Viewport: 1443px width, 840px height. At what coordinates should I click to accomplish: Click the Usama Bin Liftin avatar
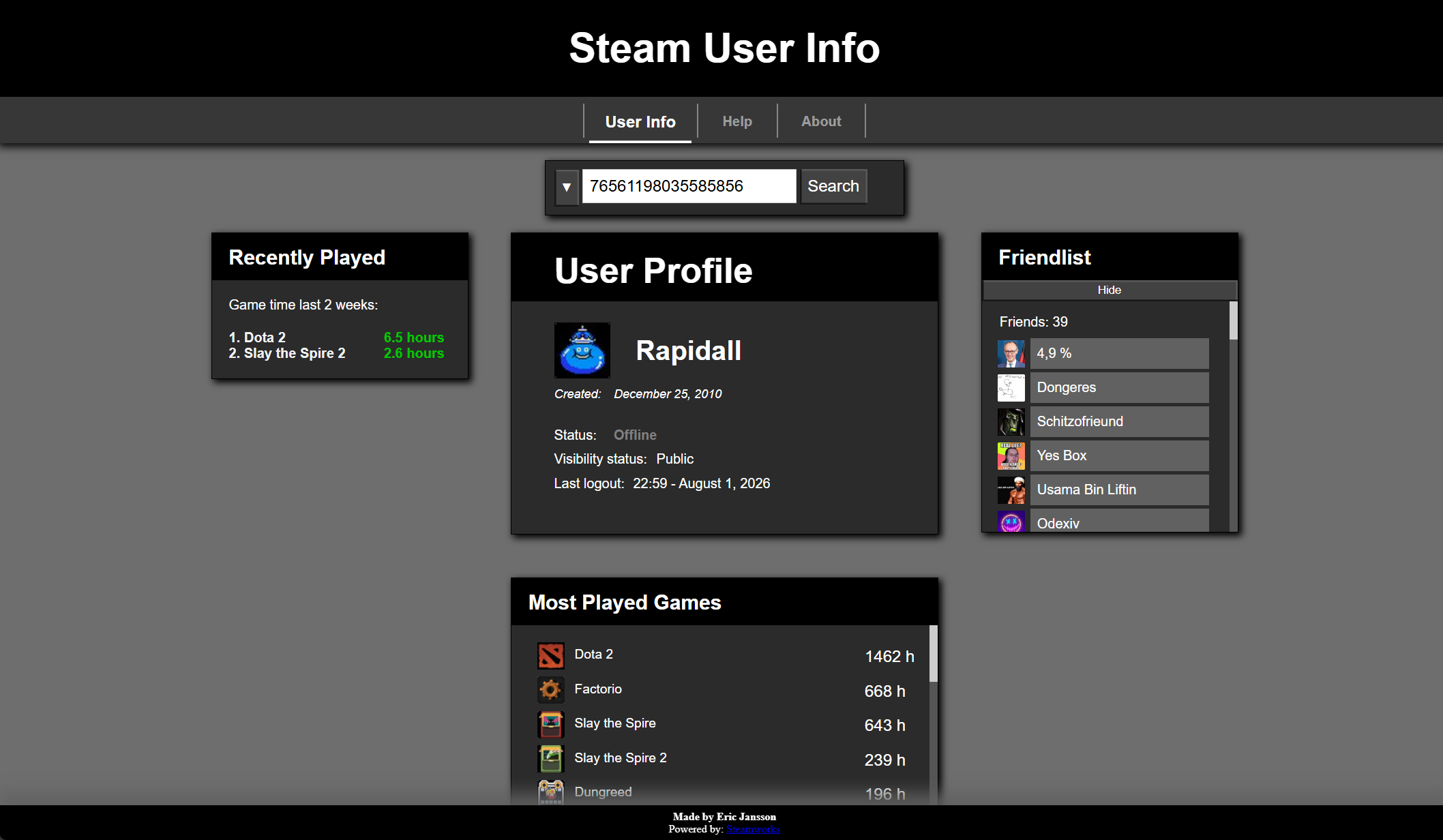tap(1011, 490)
